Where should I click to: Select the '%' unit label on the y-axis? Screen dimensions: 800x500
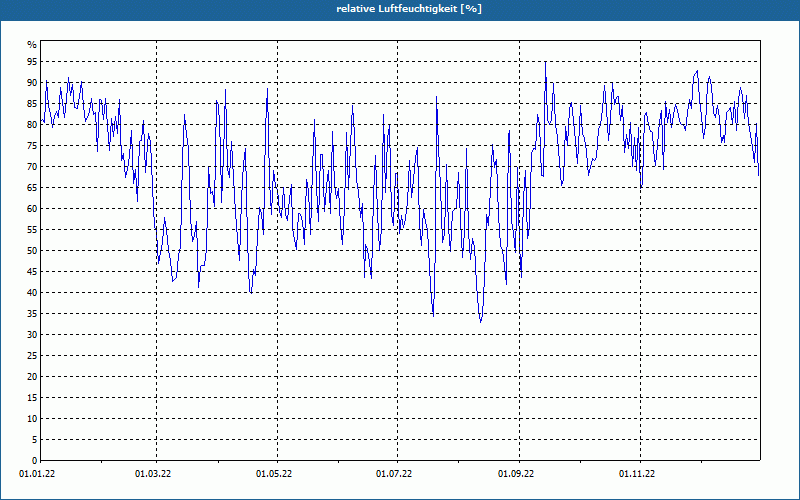point(32,45)
